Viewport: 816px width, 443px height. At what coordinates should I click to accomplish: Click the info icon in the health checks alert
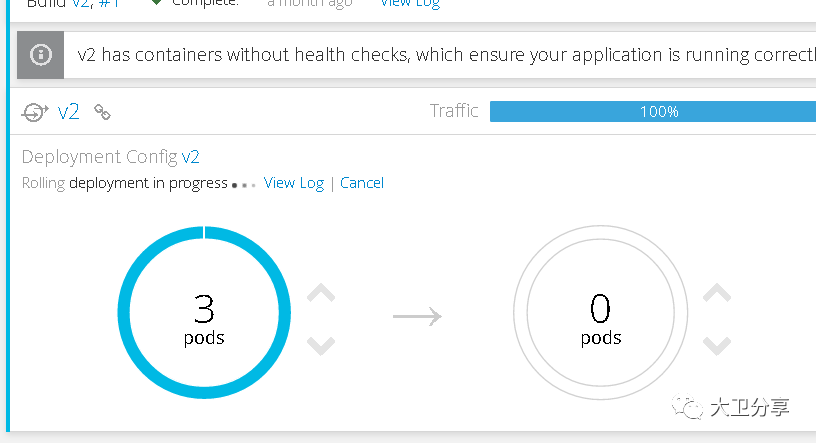coord(41,55)
